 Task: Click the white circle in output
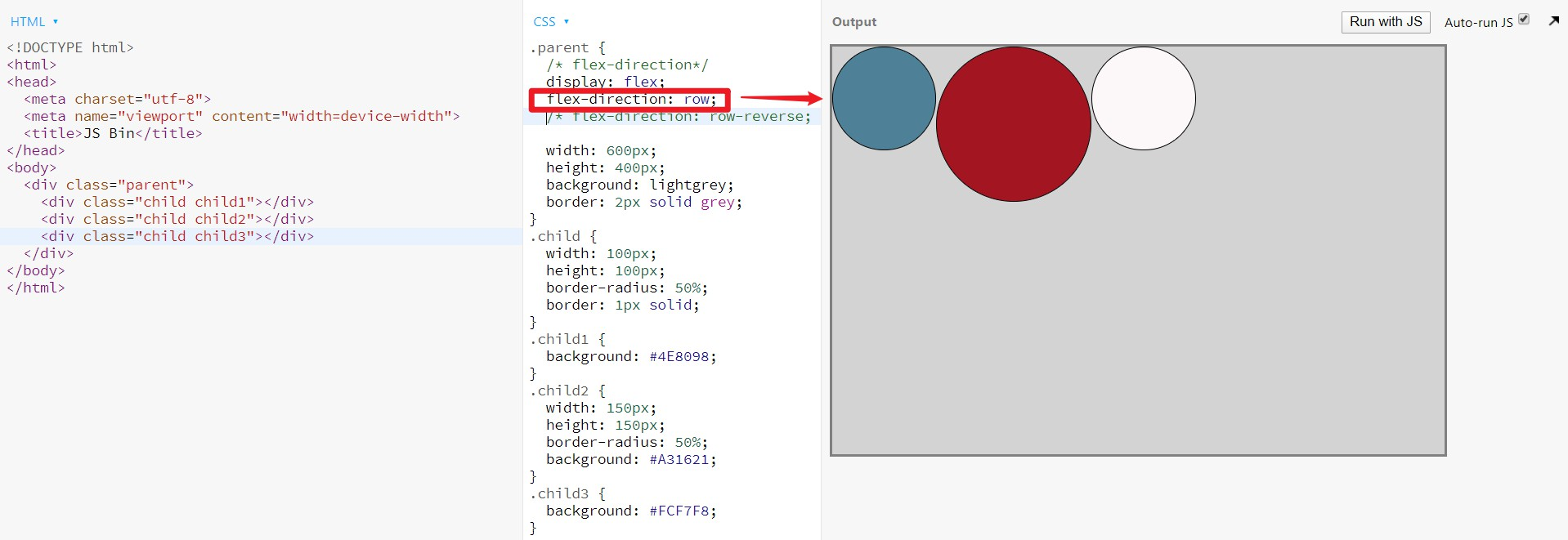pos(1144,98)
